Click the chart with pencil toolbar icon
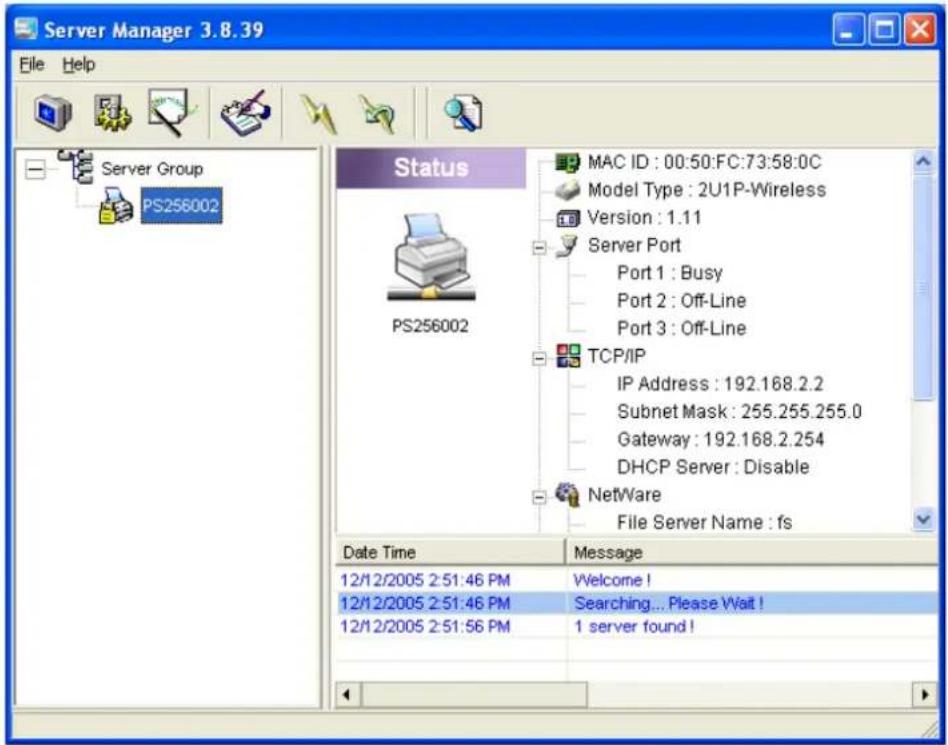The height and width of the screenshot is (745, 948). tap(172, 112)
